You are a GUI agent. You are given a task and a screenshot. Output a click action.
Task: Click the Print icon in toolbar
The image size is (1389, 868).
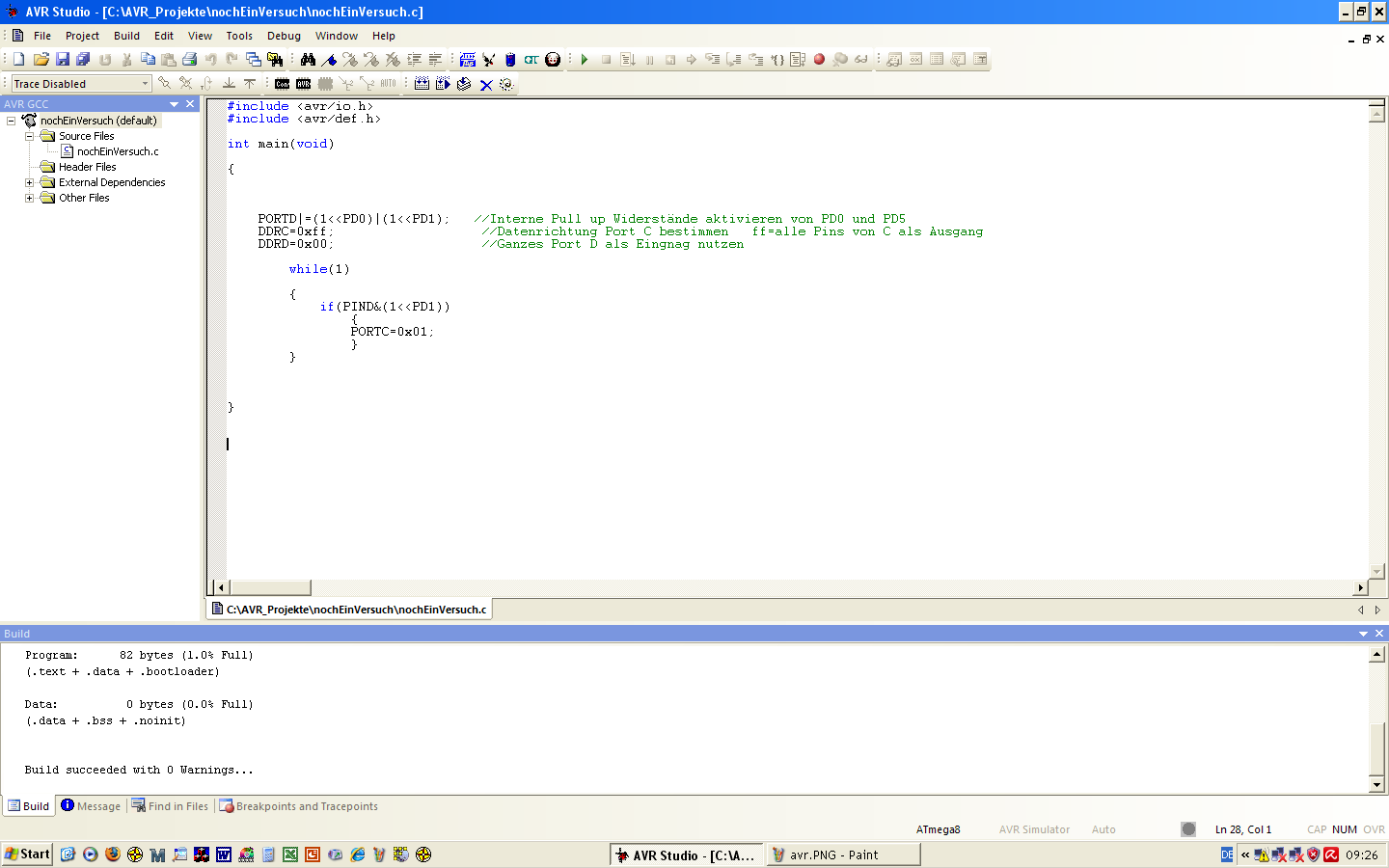coord(189,60)
